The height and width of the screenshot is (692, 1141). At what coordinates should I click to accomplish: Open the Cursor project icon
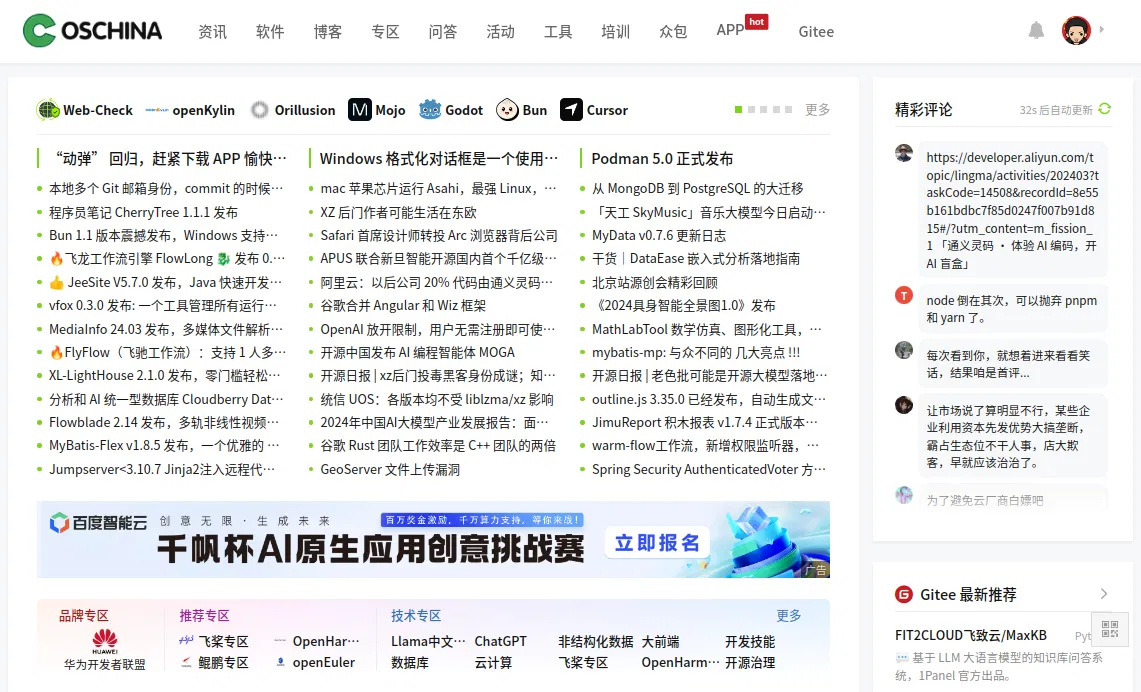(571, 110)
